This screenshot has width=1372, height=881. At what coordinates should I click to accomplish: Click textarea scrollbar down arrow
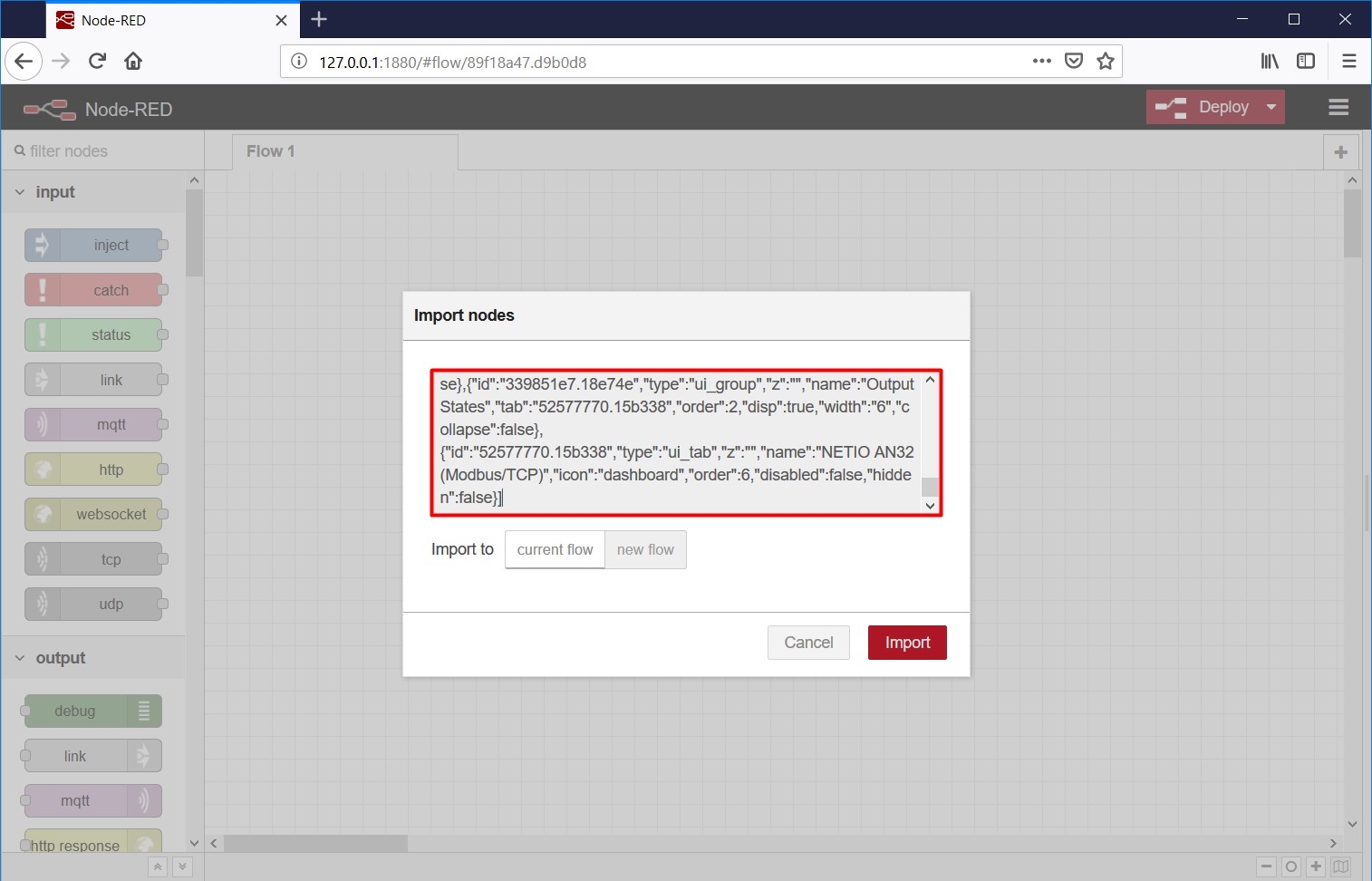point(930,506)
